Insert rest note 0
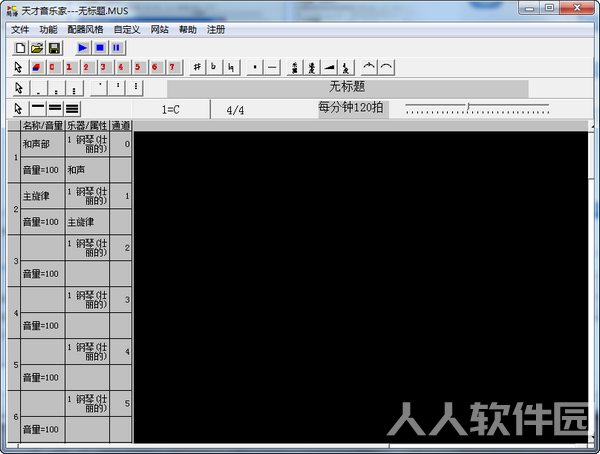The width and height of the screenshot is (600, 454). coord(52,68)
